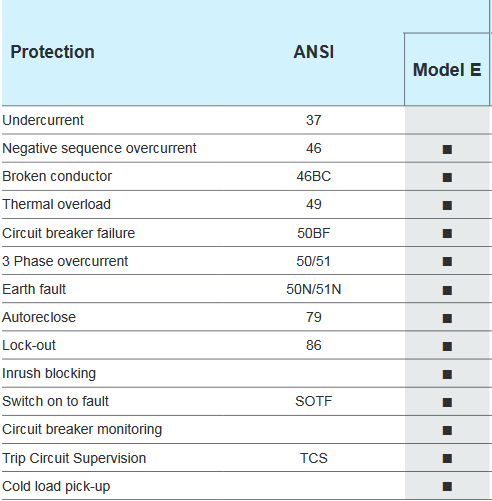Select the 3 Phase overcurrent Model E square
This screenshot has height=501, width=492.
point(447,261)
